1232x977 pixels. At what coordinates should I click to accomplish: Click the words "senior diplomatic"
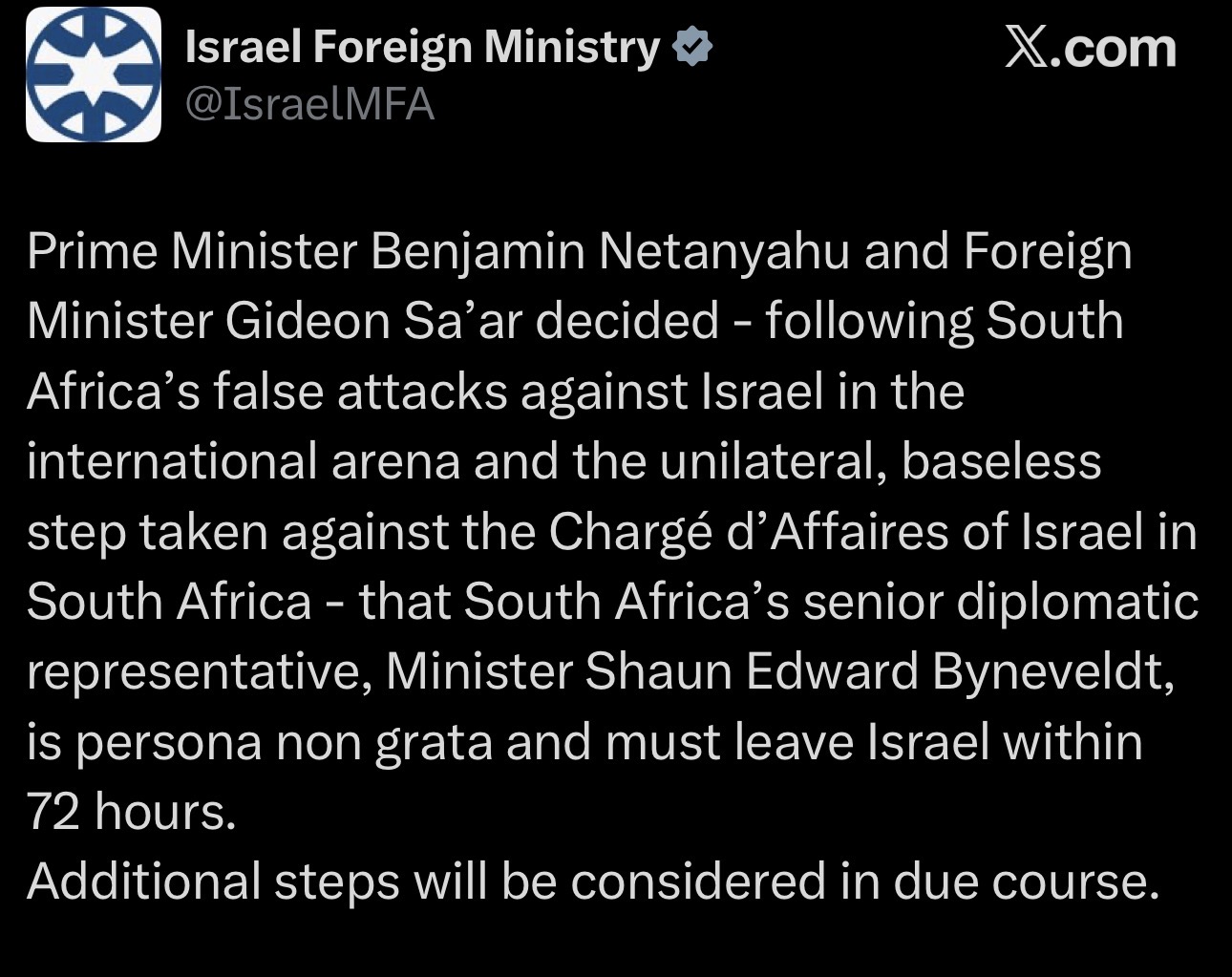point(1000,602)
